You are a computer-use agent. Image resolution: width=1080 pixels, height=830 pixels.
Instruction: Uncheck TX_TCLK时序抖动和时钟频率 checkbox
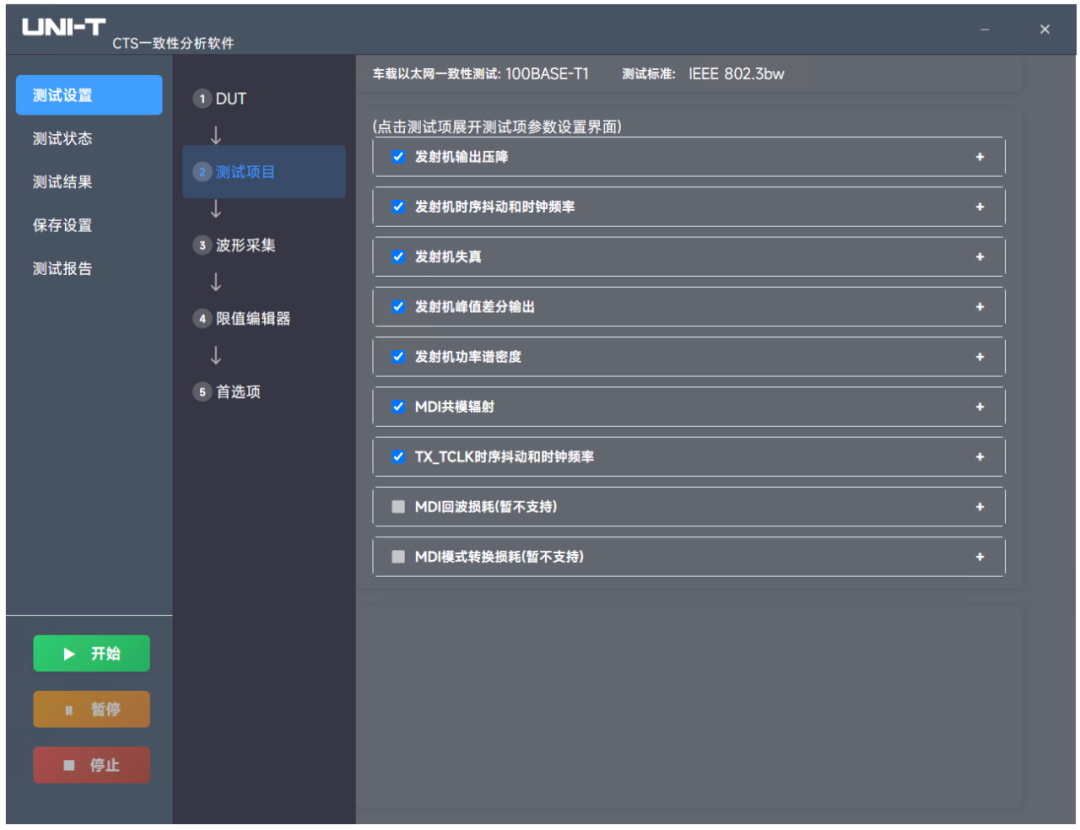(398, 457)
